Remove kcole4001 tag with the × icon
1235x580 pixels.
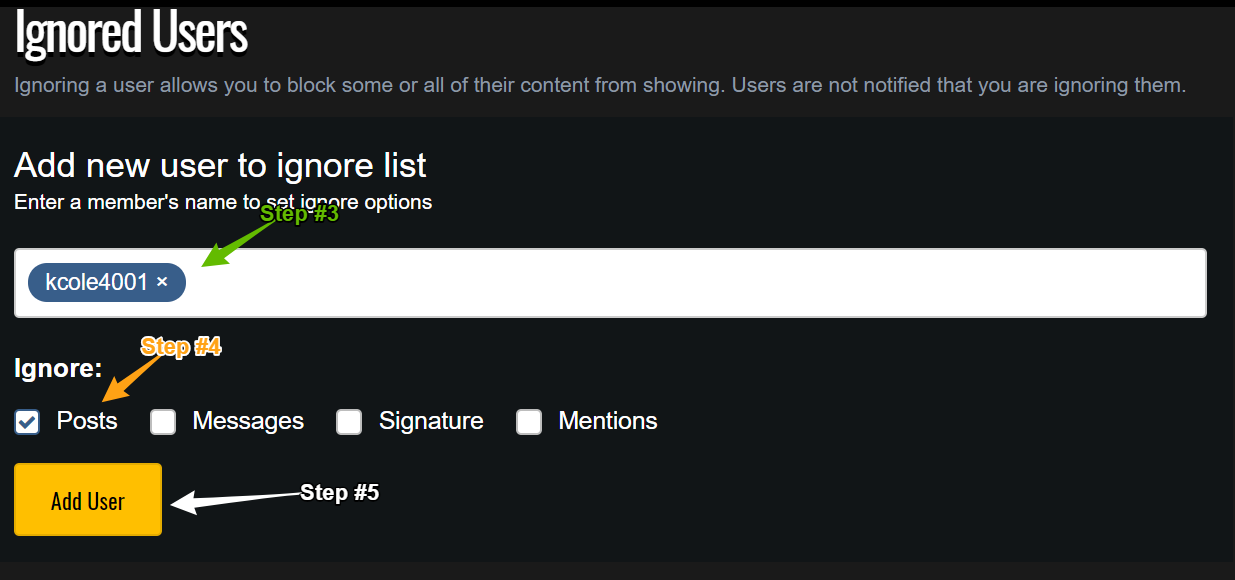162,283
